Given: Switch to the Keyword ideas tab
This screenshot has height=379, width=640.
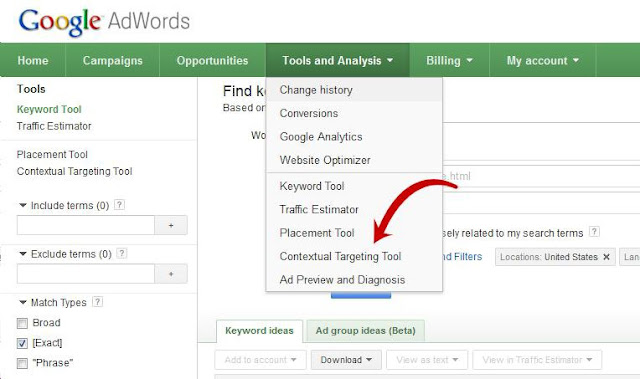Looking at the screenshot, I should point(259,330).
